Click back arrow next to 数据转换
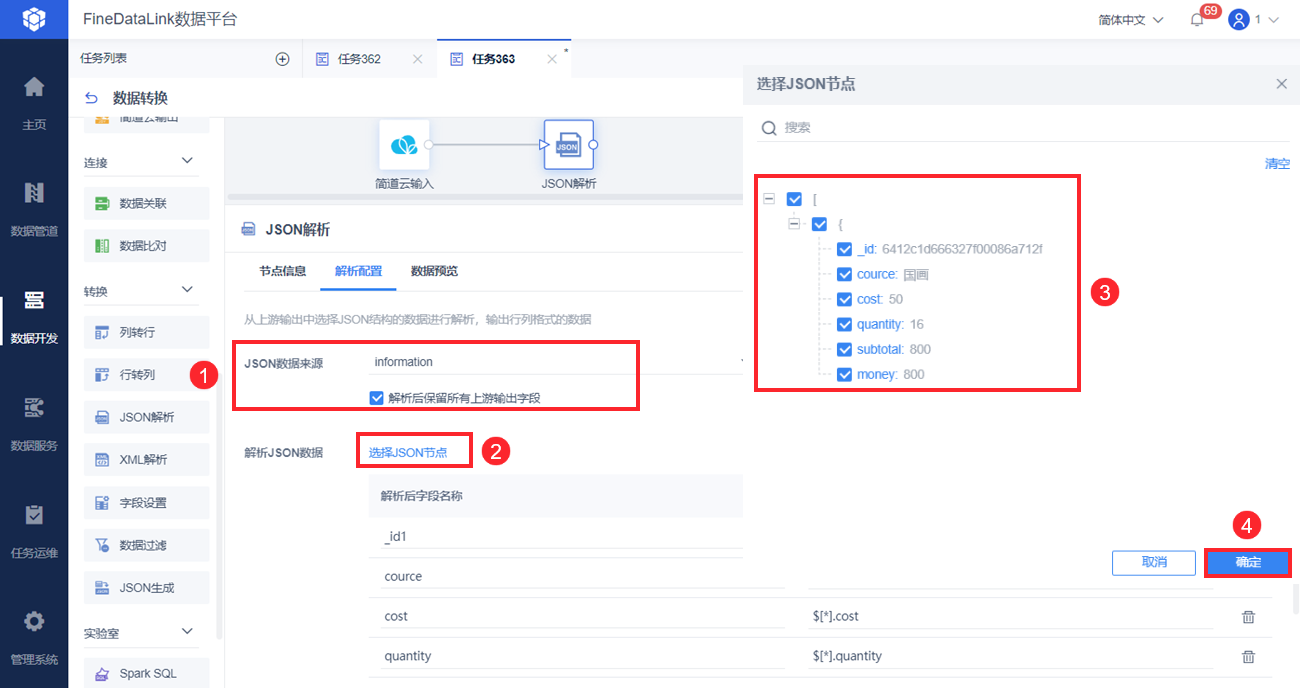Viewport: 1300px width, 688px height. point(92,98)
